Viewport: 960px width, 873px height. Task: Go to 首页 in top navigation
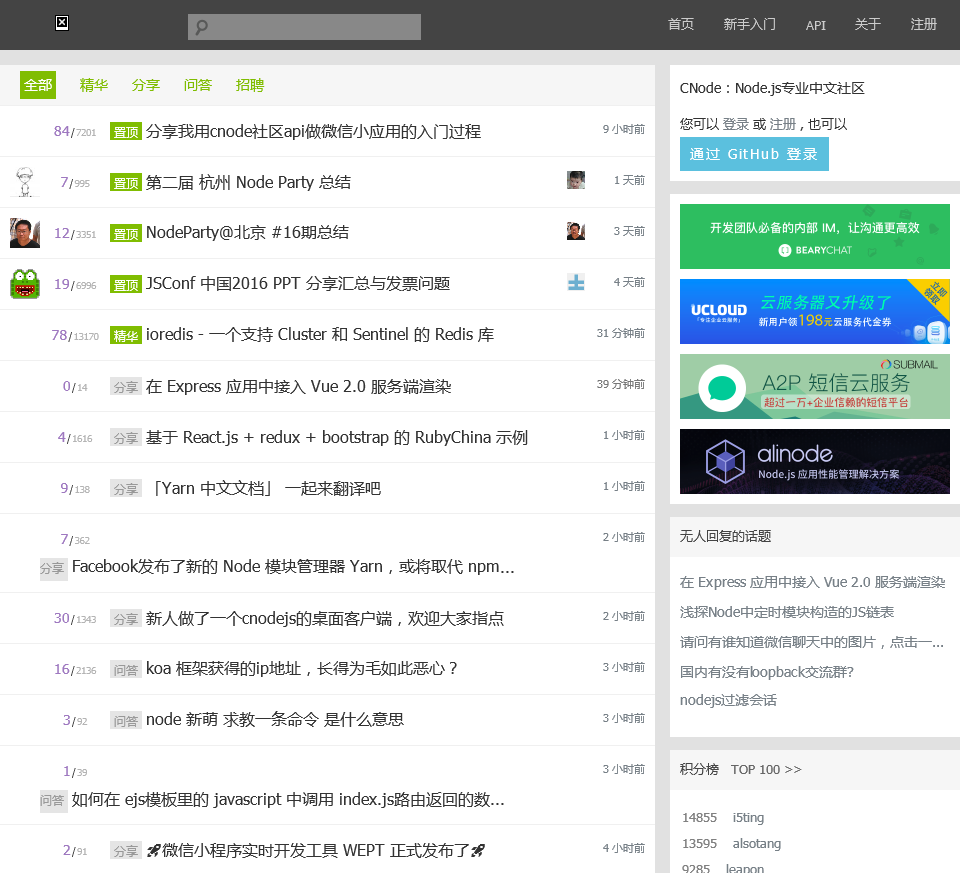pyautogui.click(x=681, y=24)
